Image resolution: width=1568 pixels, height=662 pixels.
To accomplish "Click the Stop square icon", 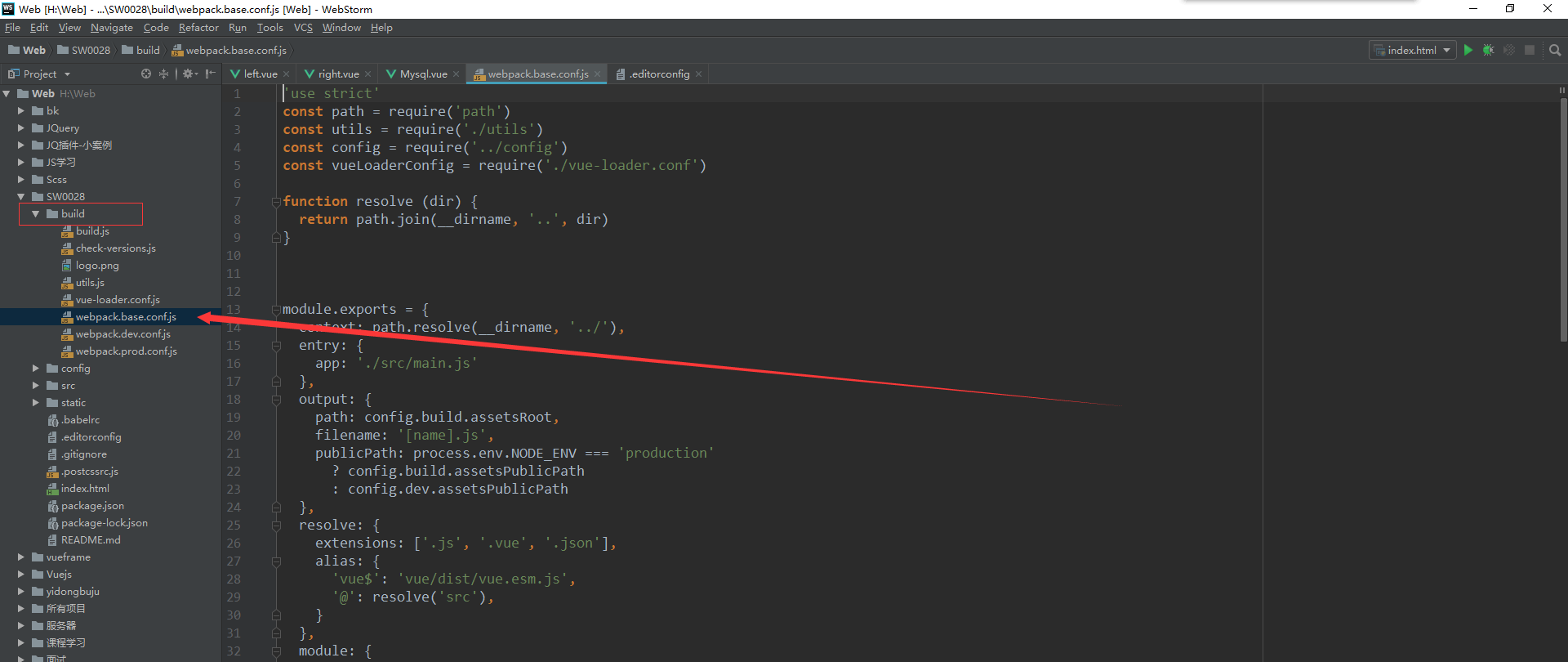I will click(x=1530, y=50).
